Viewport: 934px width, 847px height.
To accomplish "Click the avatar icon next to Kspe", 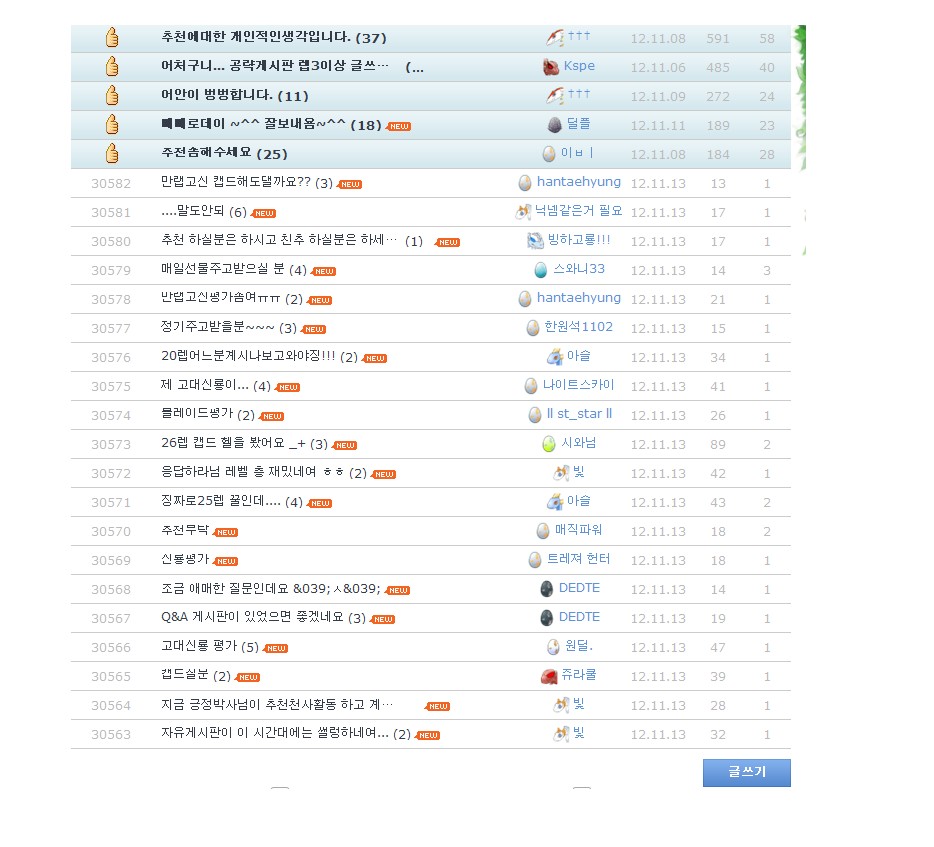I will tap(550, 67).
